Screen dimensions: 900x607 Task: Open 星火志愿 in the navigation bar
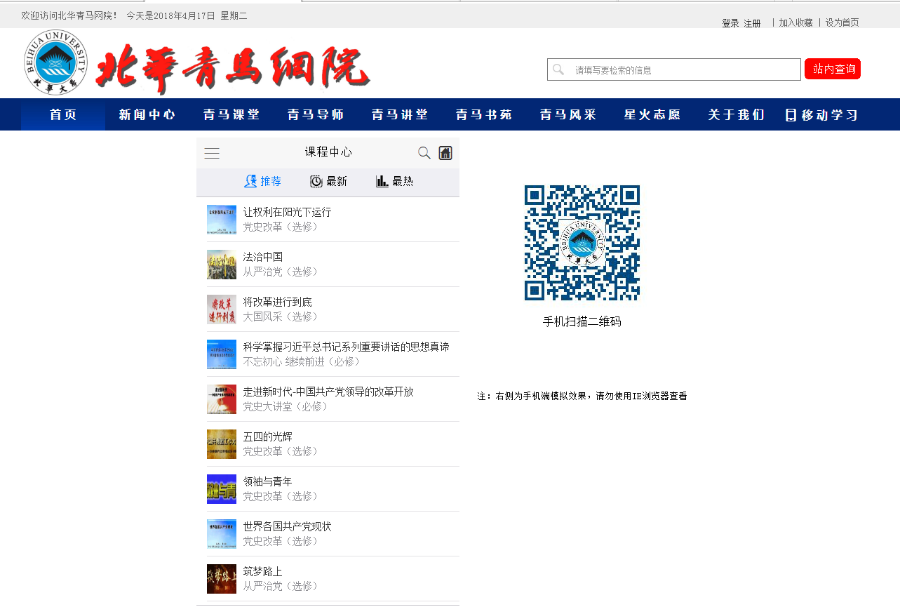pos(652,115)
